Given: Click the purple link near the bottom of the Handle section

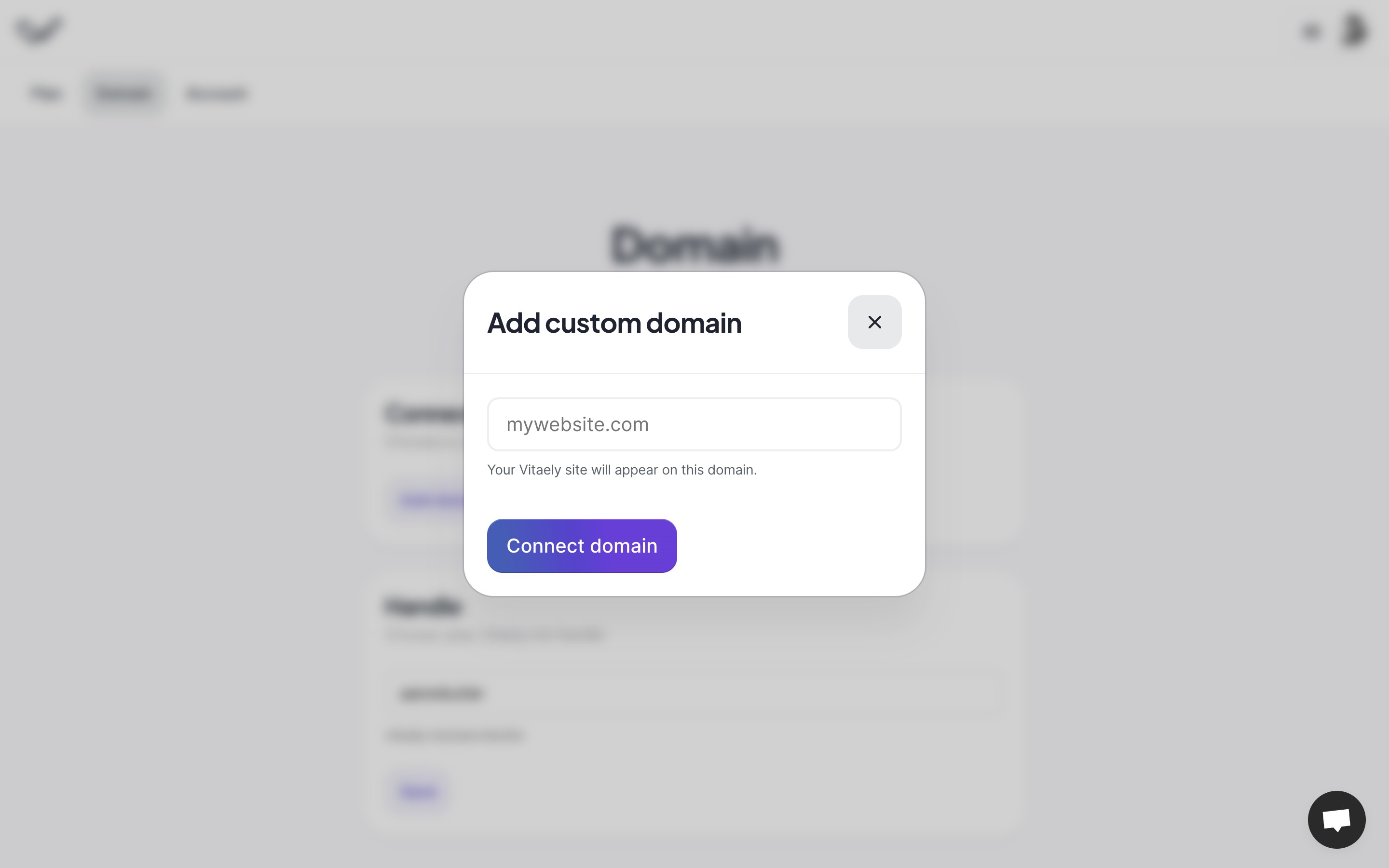Looking at the screenshot, I should point(419,790).
